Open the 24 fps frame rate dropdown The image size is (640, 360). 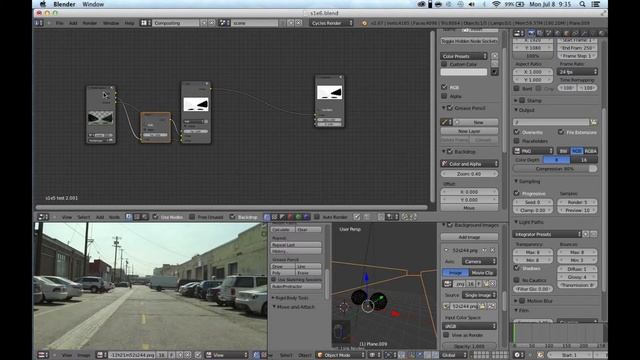tap(578, 71)
